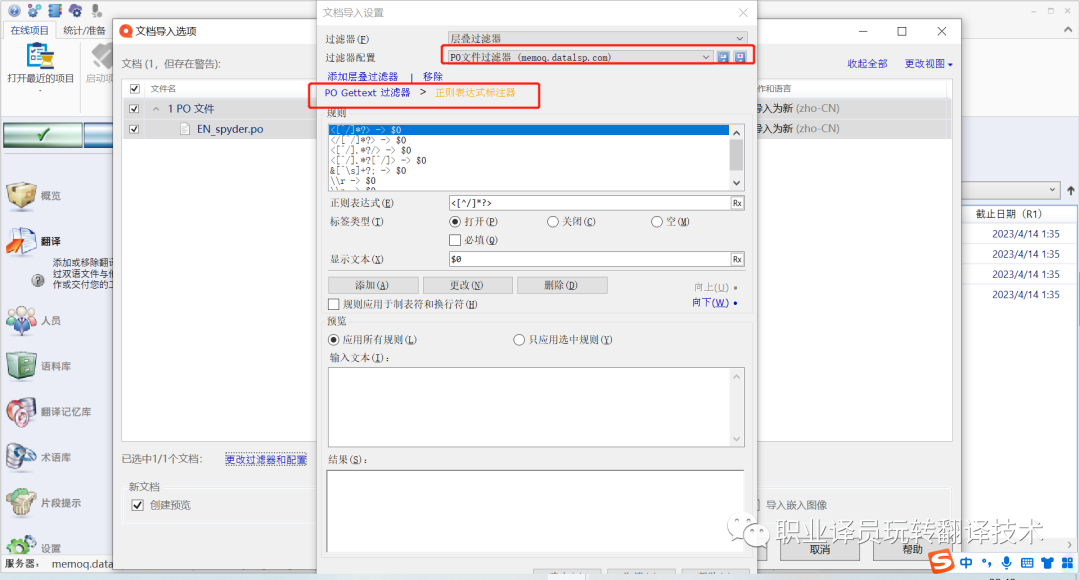Click the microphone dictation icon in quick toolbar
This screenshot has height=580, width=1080.
(x=96, y=10)
